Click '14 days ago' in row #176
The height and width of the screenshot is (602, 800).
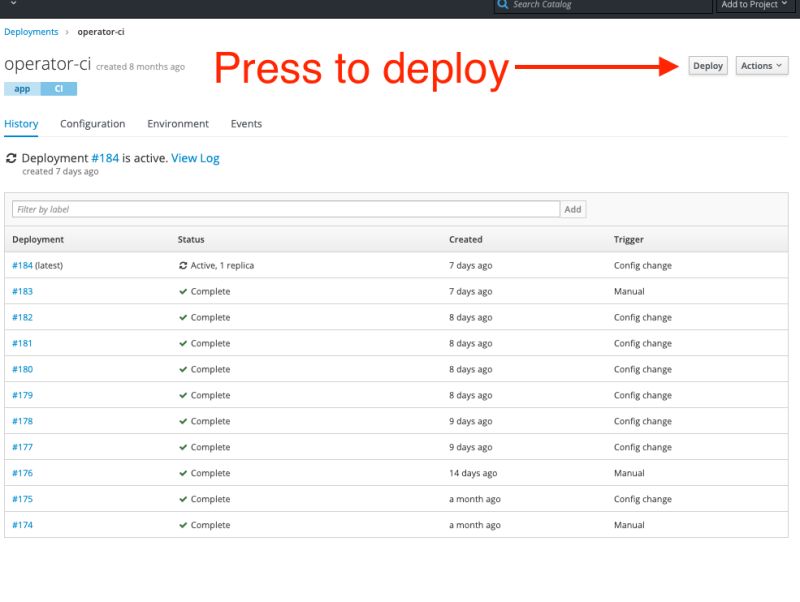[473, 473]
